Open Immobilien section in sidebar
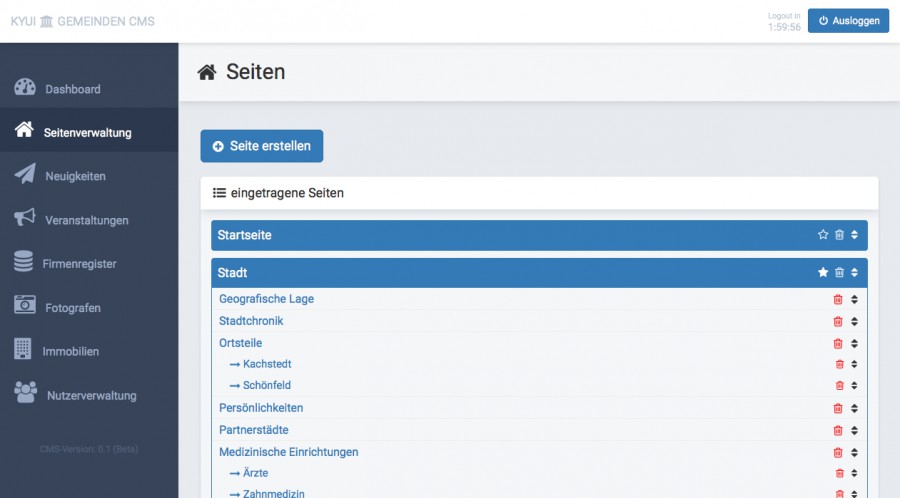Screen dimensions: 900x498 (x=70, y=351)
